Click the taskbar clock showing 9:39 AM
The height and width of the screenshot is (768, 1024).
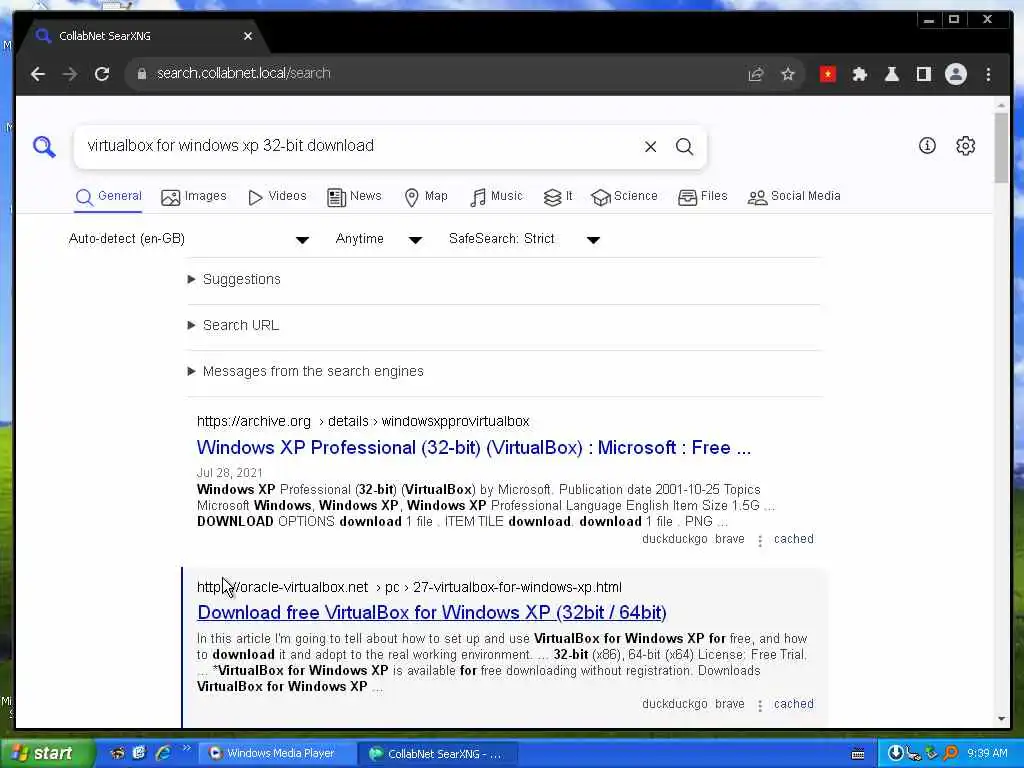[x=987, y=754]
